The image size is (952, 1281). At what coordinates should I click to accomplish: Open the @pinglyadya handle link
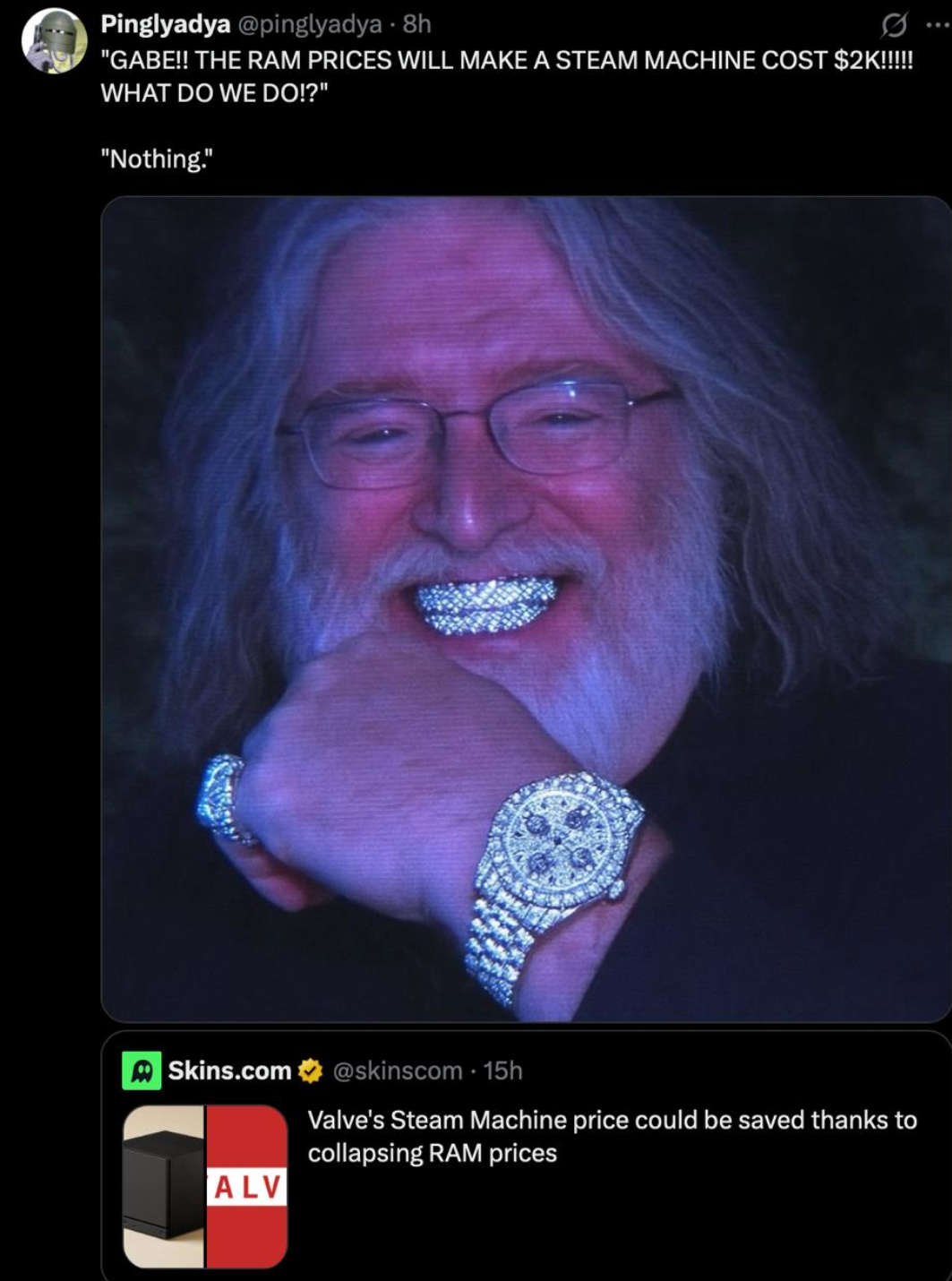309,24
